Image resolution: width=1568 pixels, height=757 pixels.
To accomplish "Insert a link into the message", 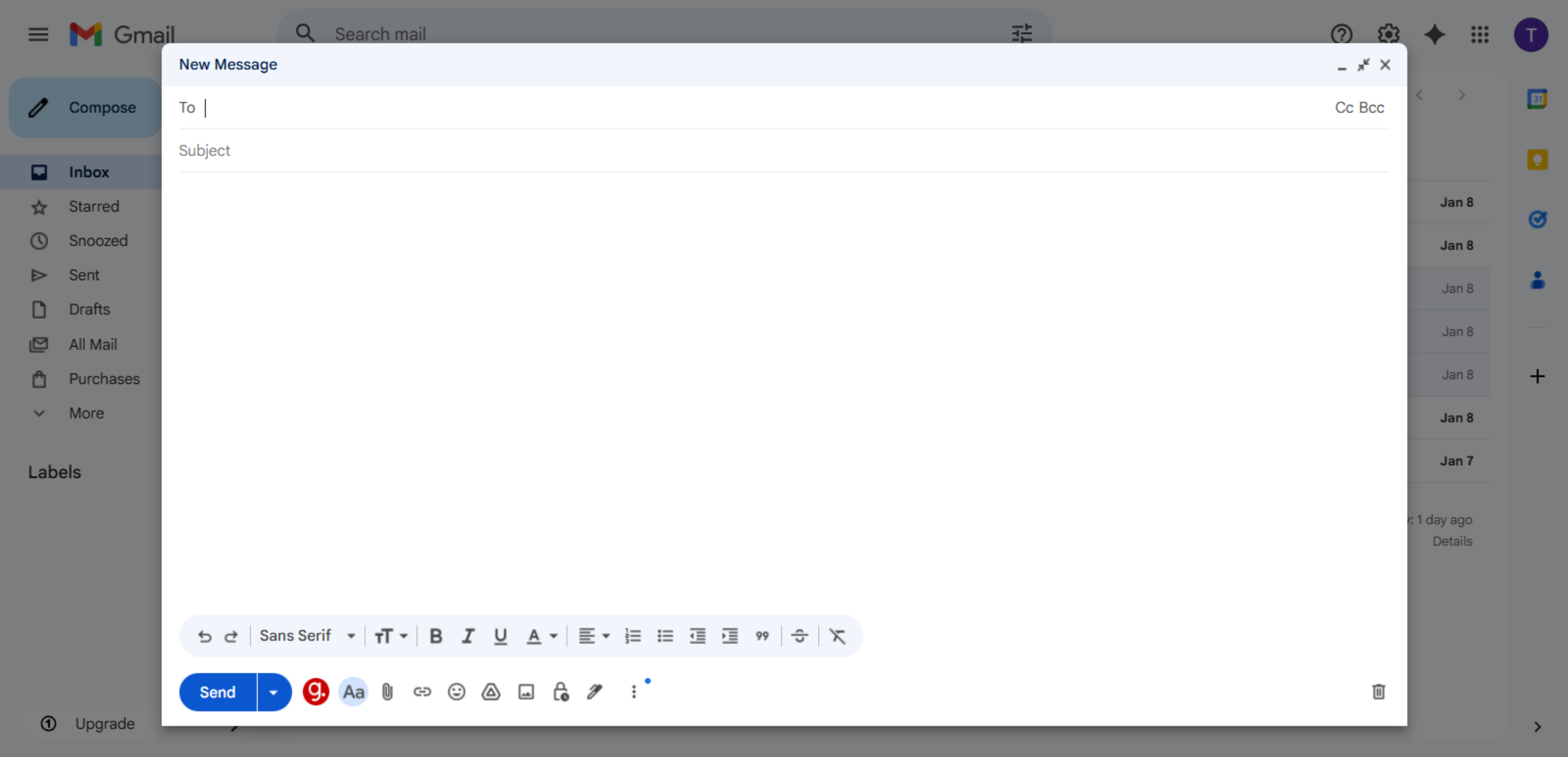I will (x=421, y=692).
